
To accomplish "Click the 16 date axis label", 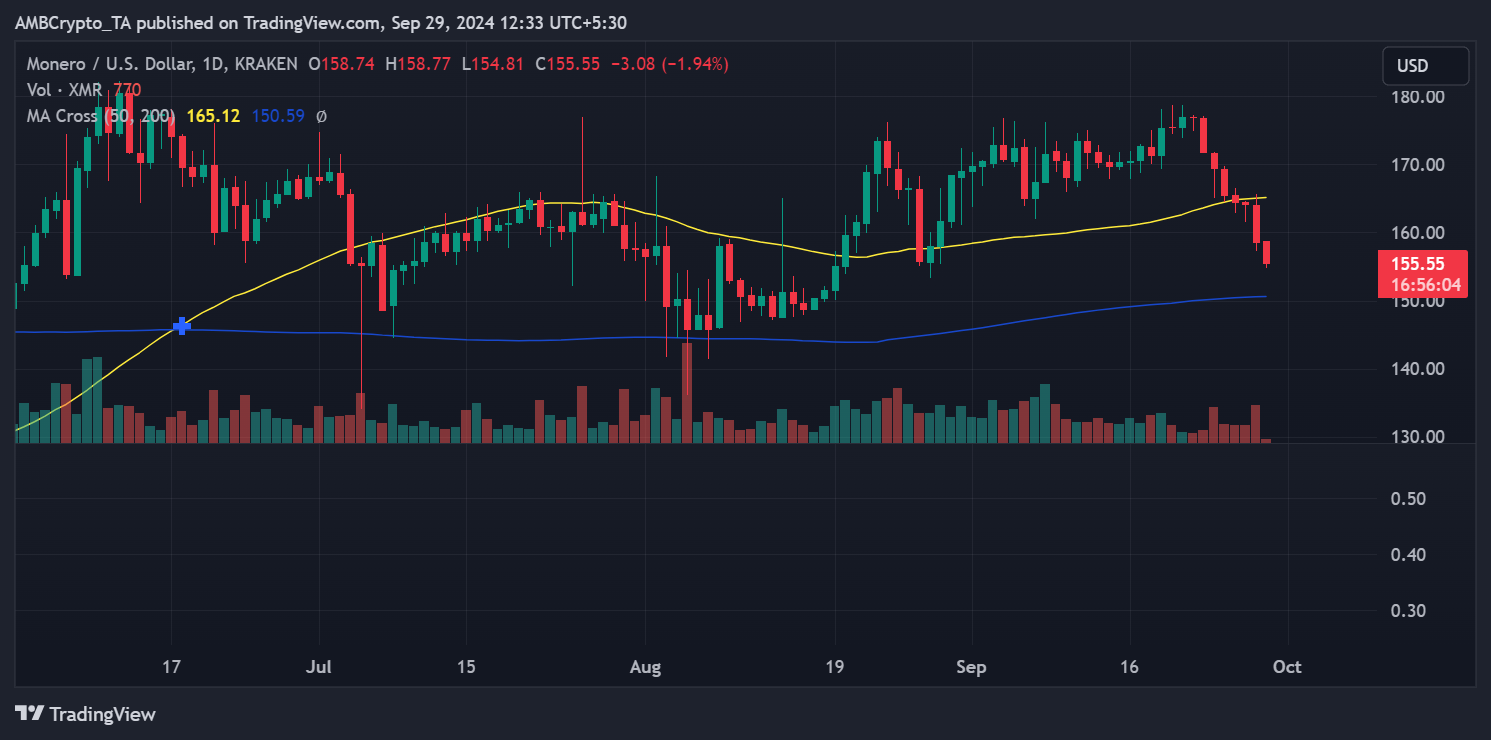I will (x=1129, y=667).
